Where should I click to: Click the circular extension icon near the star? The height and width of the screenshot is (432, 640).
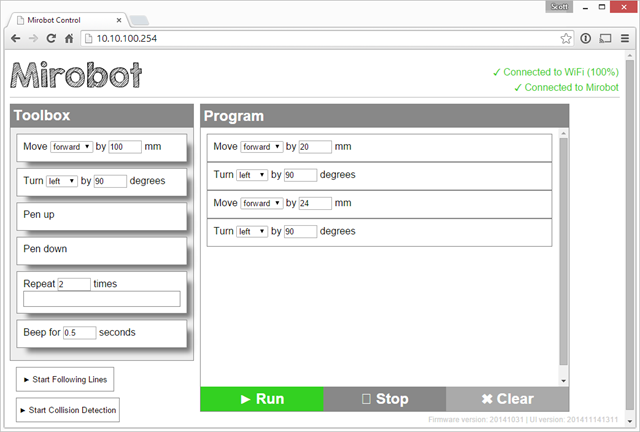click(585, 38)
